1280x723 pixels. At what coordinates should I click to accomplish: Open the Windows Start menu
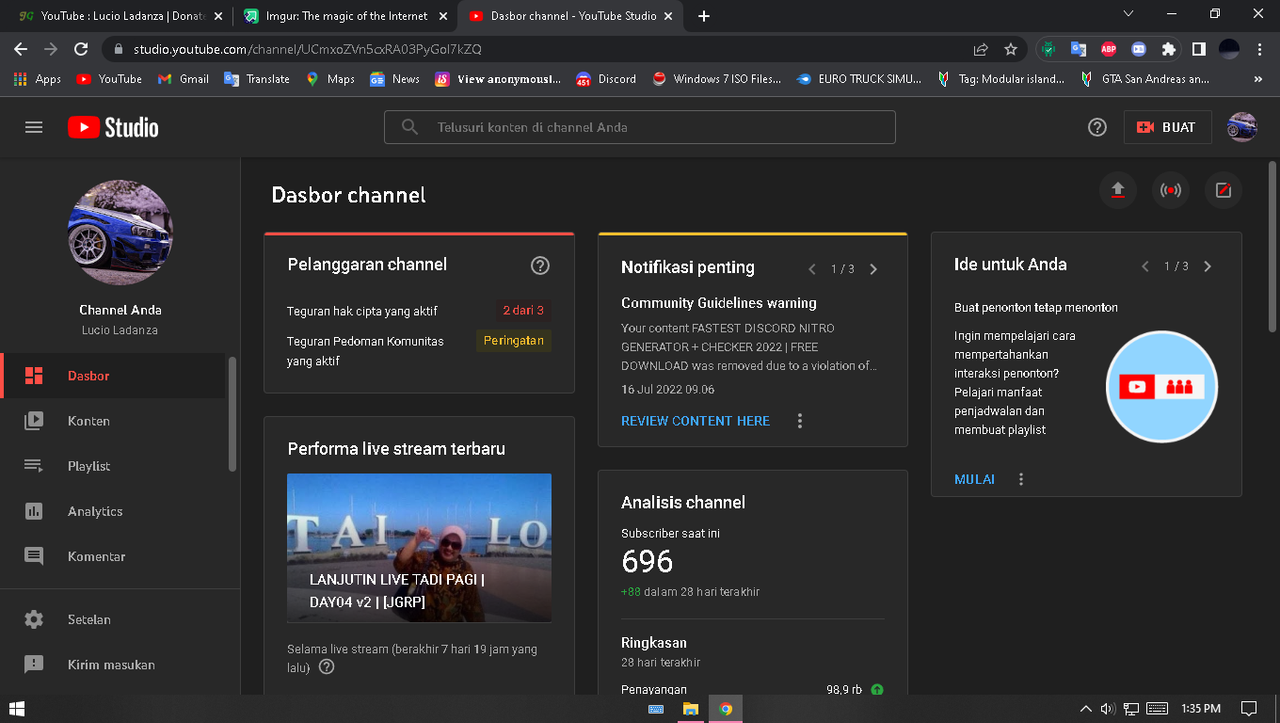click(17, 709)
